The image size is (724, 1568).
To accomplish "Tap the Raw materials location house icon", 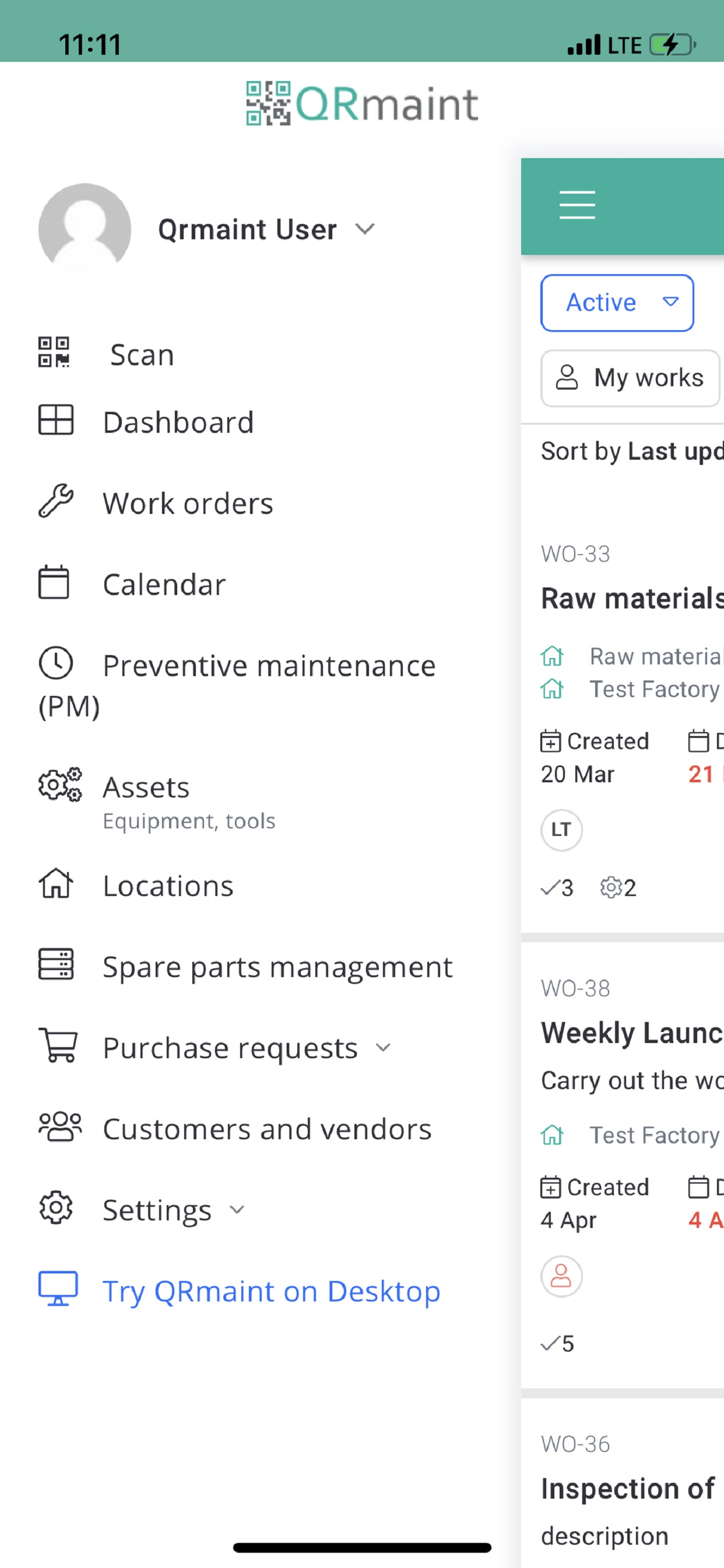I will [x=552, y=656].
